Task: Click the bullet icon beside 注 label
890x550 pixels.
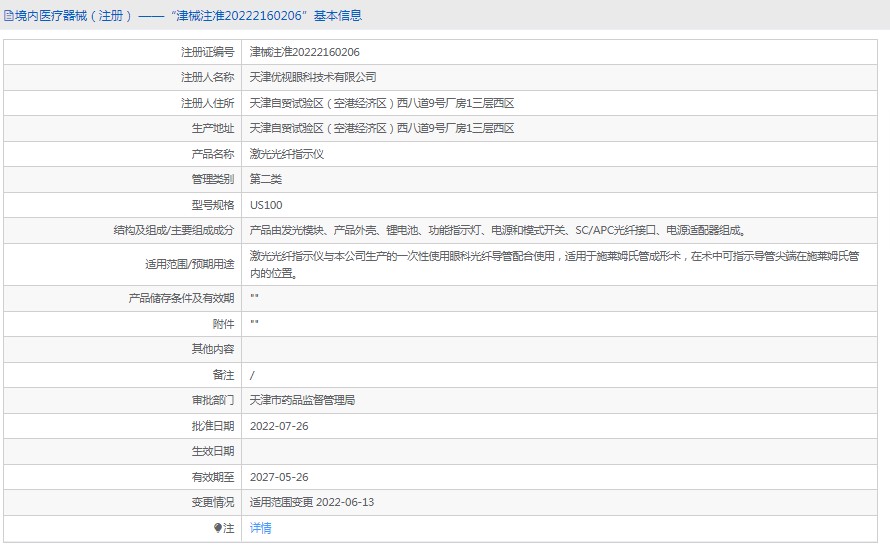Action: pyautogui.click(x=218, y=528)
